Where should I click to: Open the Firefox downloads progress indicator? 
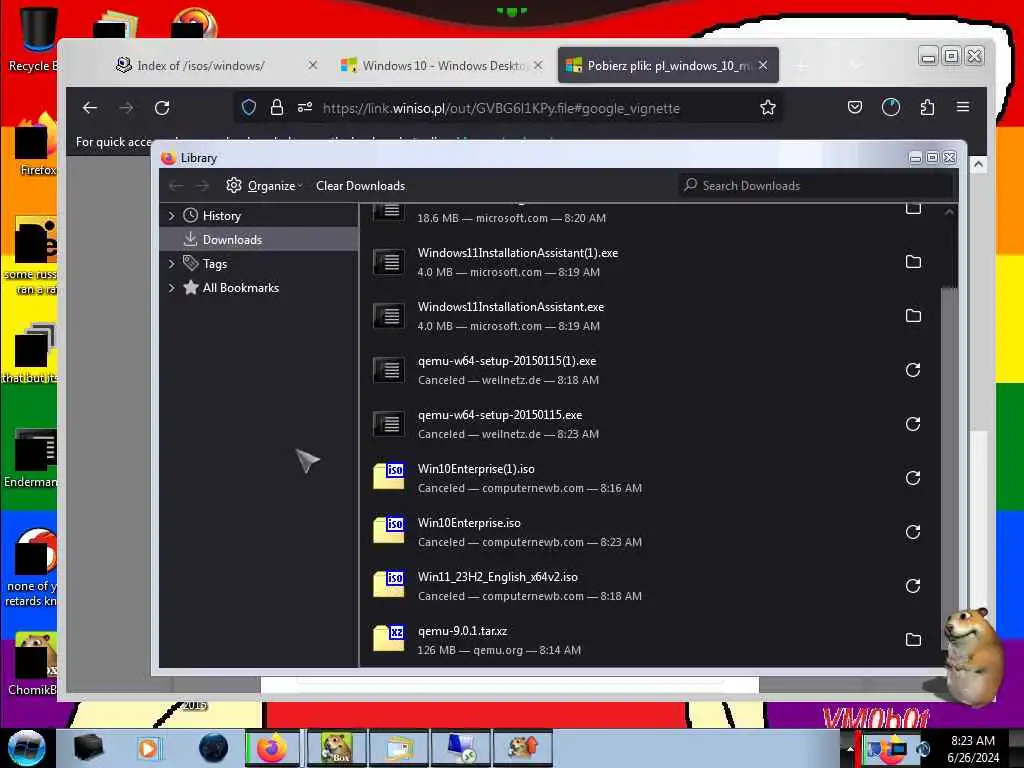pyautogui.click(x=891, y=107)
